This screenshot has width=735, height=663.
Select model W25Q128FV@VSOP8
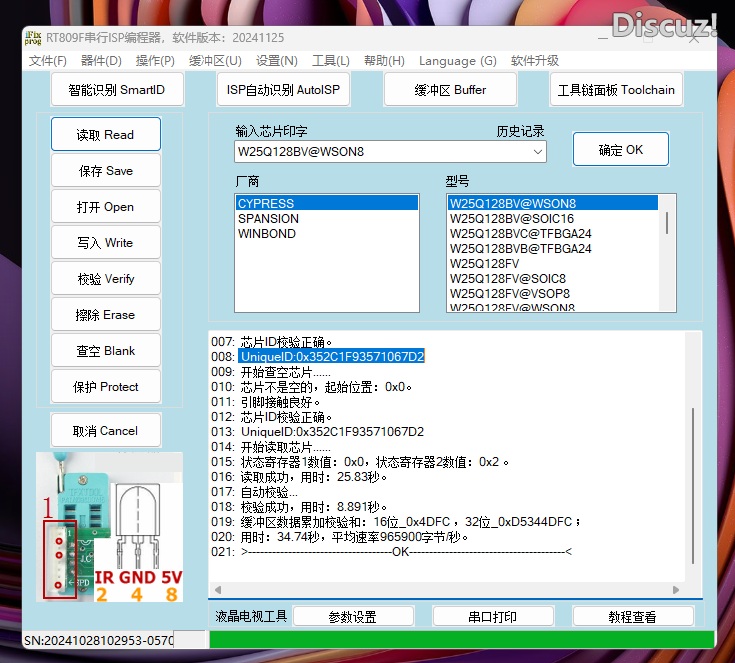[x=553, y=294]
